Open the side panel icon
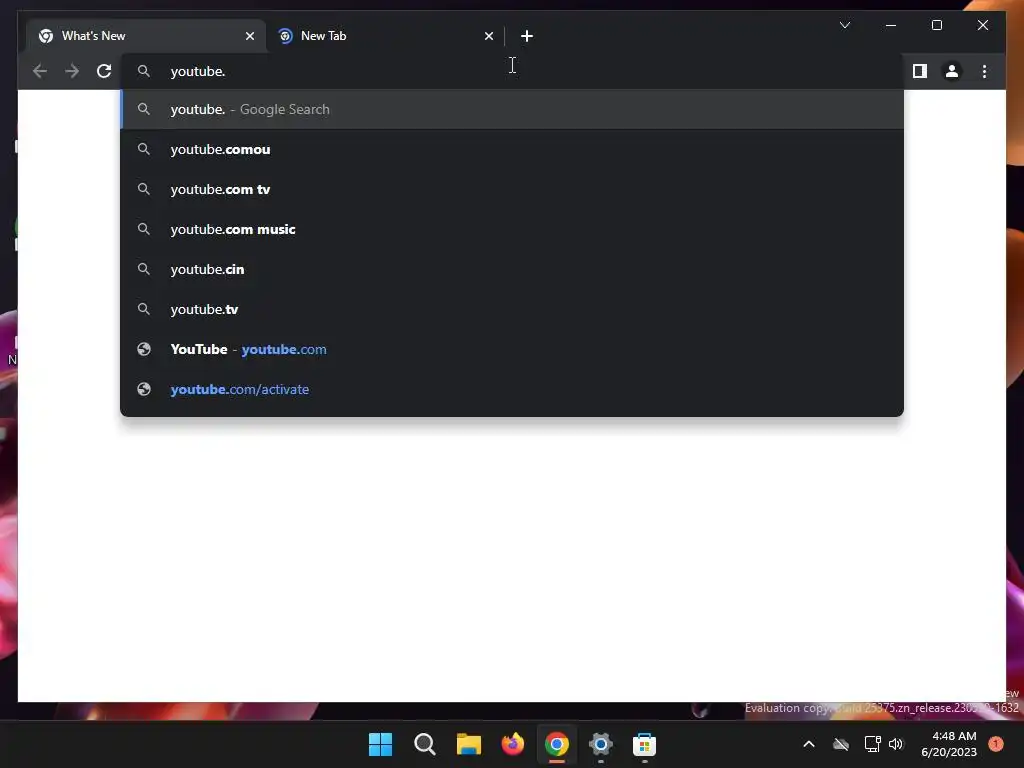 920,71
